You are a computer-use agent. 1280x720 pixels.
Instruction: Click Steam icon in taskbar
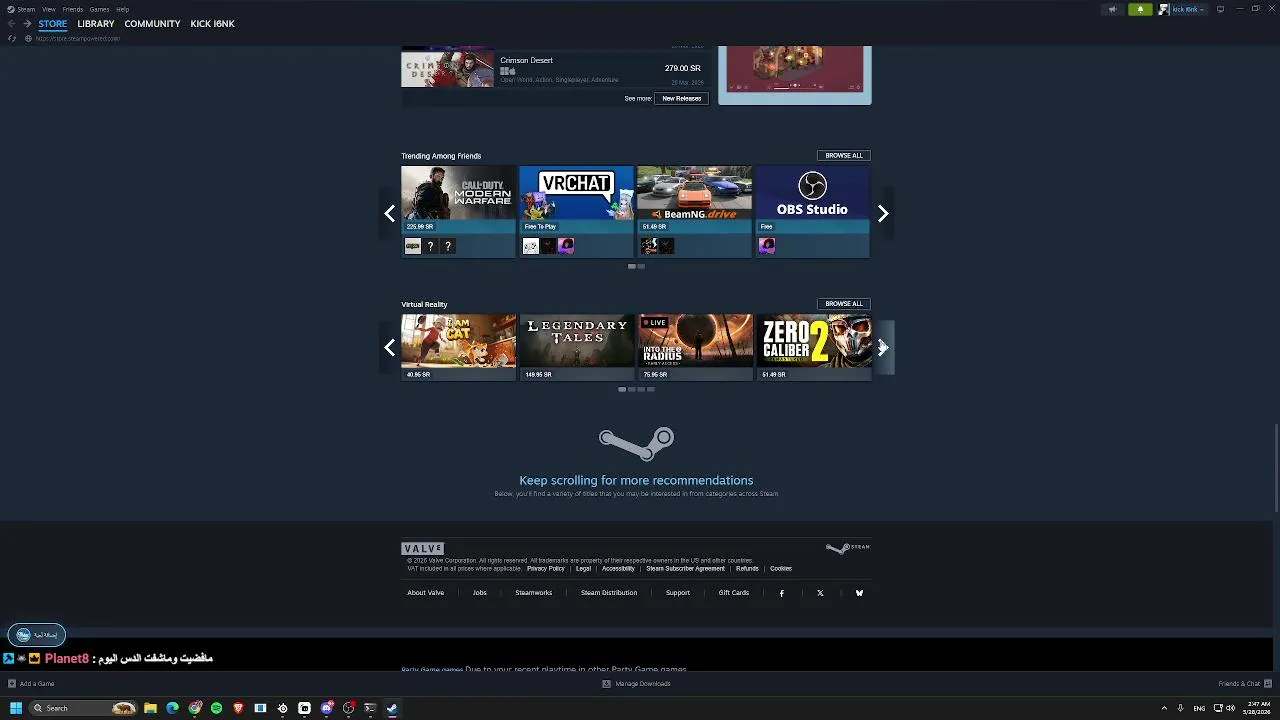pyautogui.click(x=392, y=708)
